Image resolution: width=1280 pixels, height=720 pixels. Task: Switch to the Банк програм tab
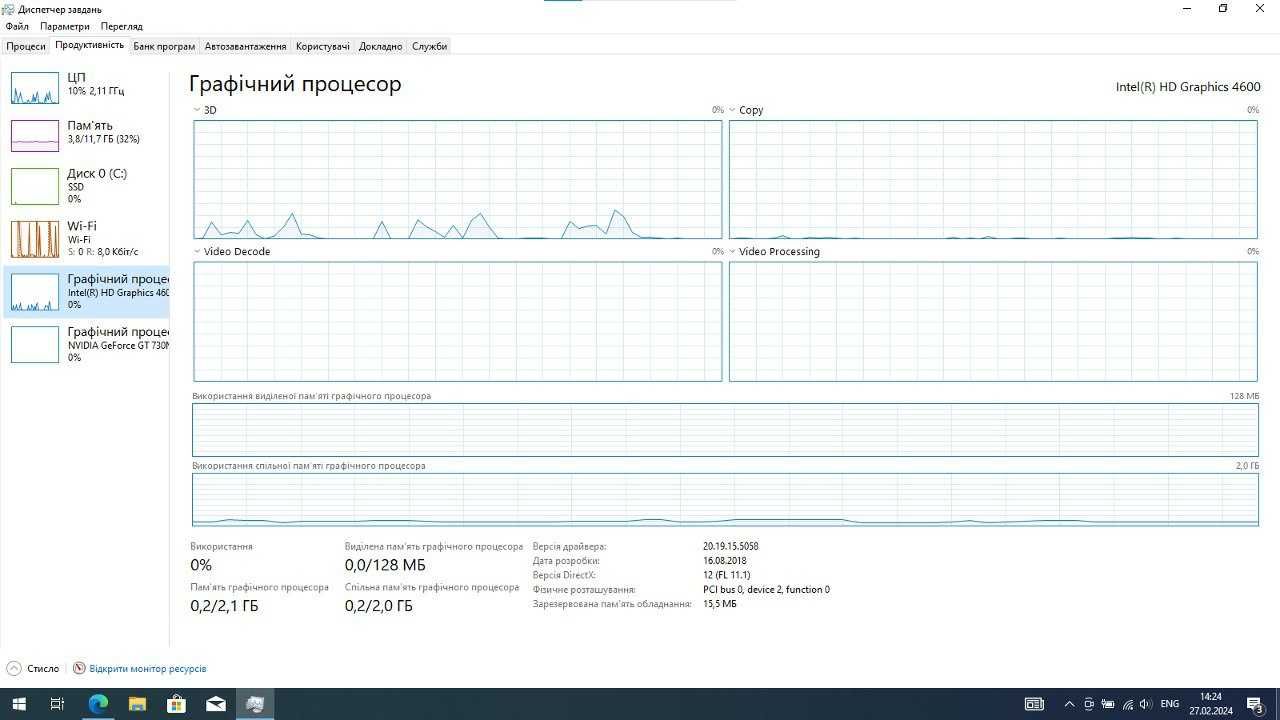pos(164,46)
